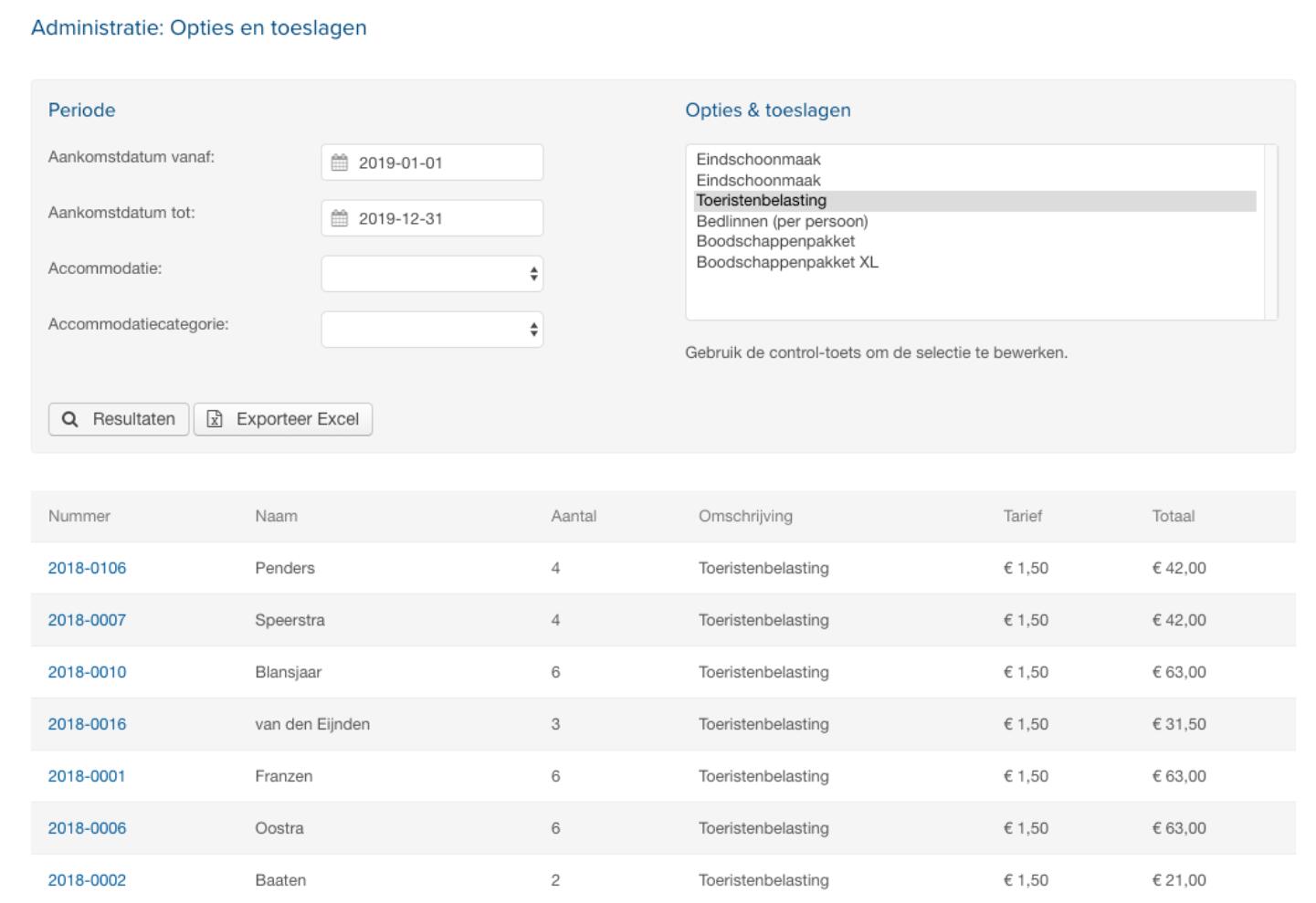Select the first Eindschoonmaak list entry
1316x903 pixels.
758,160
